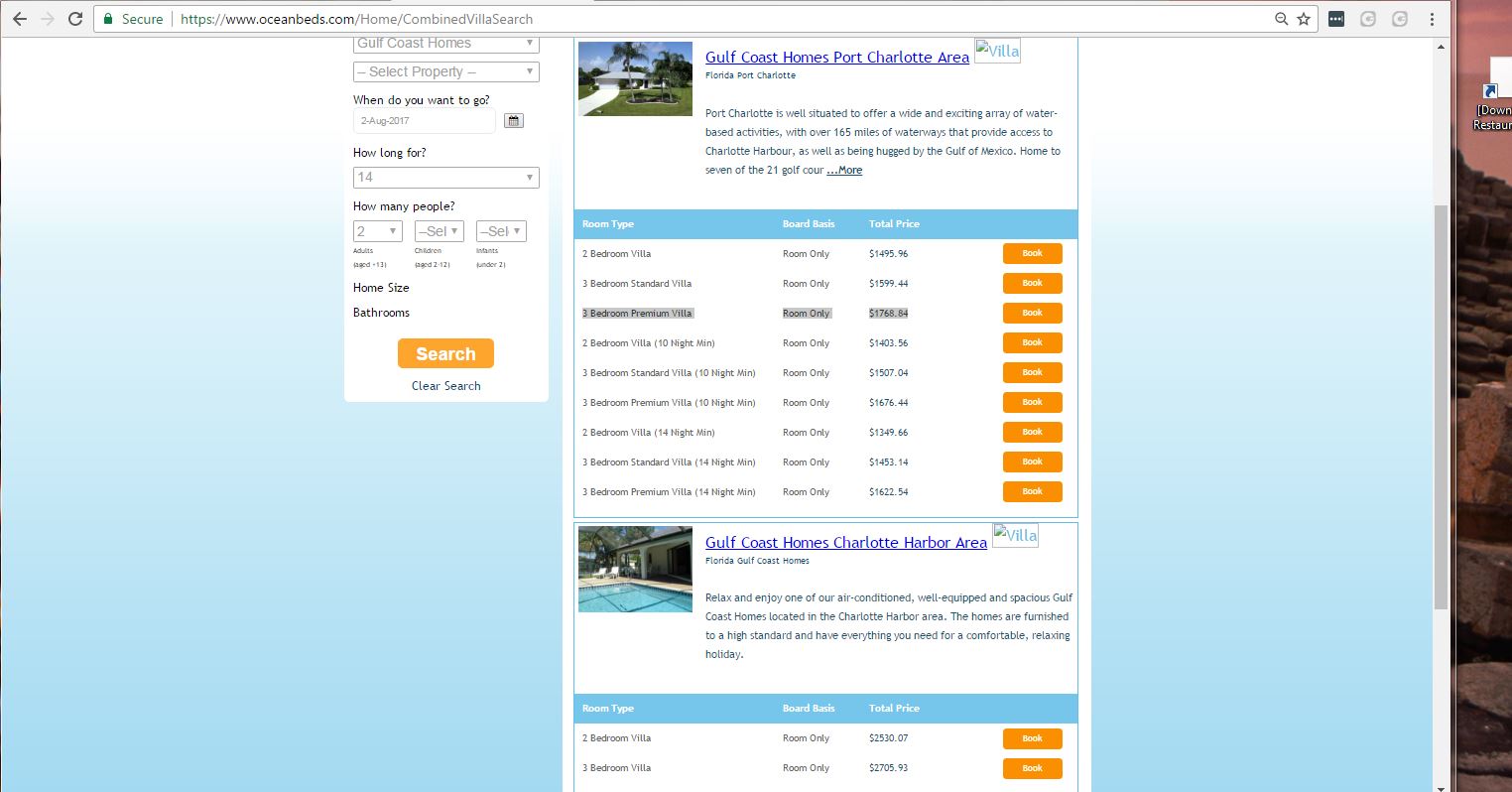Open the Gulf Coast Homes dropdown
This screenshot has width=1512, height=792.
(446, 44)
